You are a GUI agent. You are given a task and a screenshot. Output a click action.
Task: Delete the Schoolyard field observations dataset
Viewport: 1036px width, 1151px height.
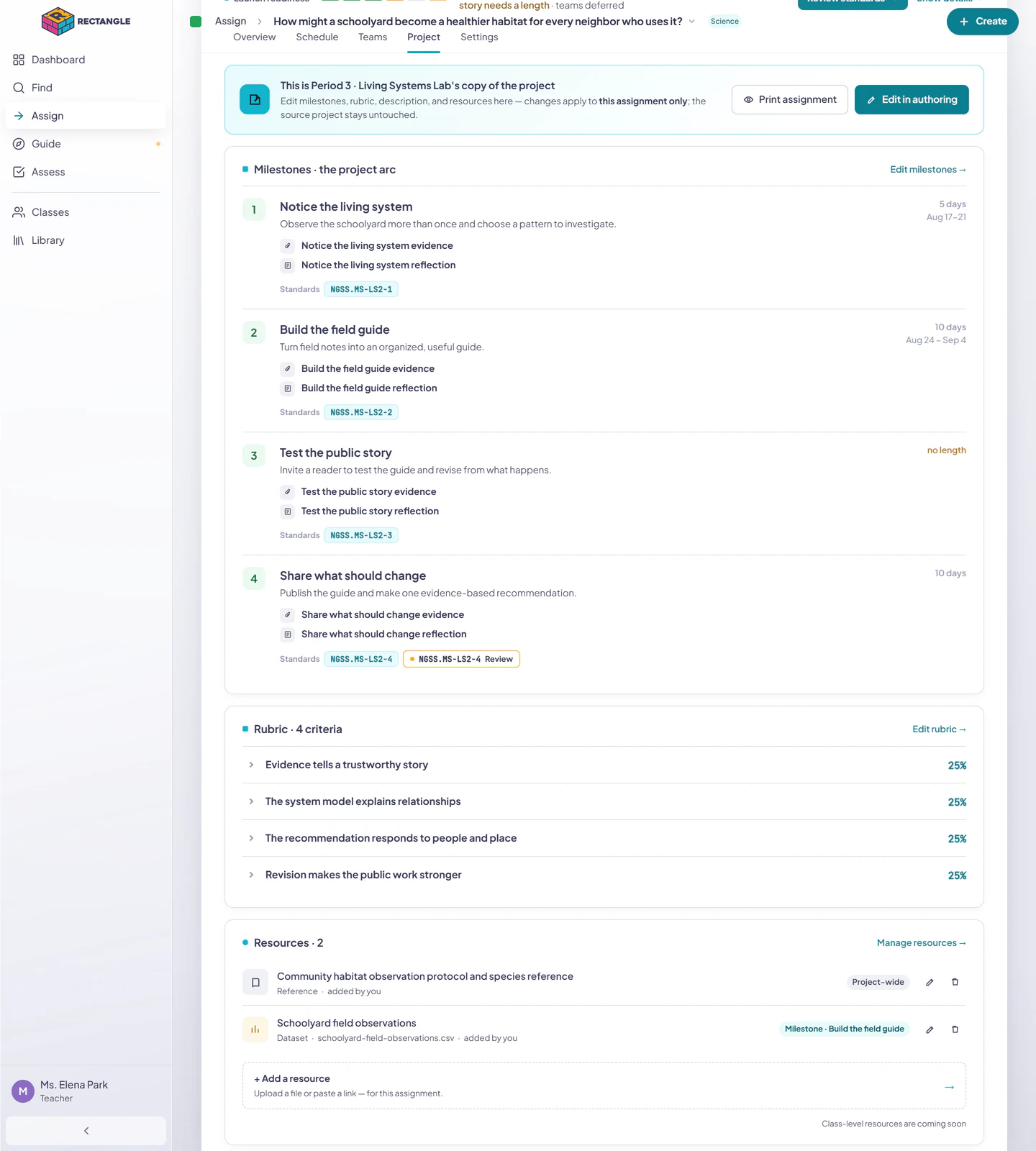point(955,1029)
